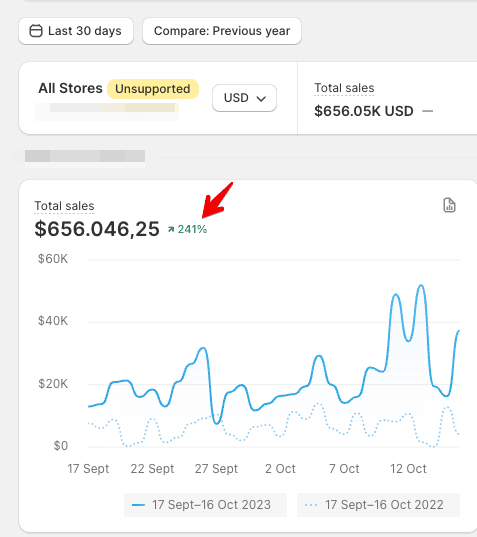The image size is (477, 537).
Task: Open the Total sales report icon
Action: pyautogui.click(x=449, y=205)
